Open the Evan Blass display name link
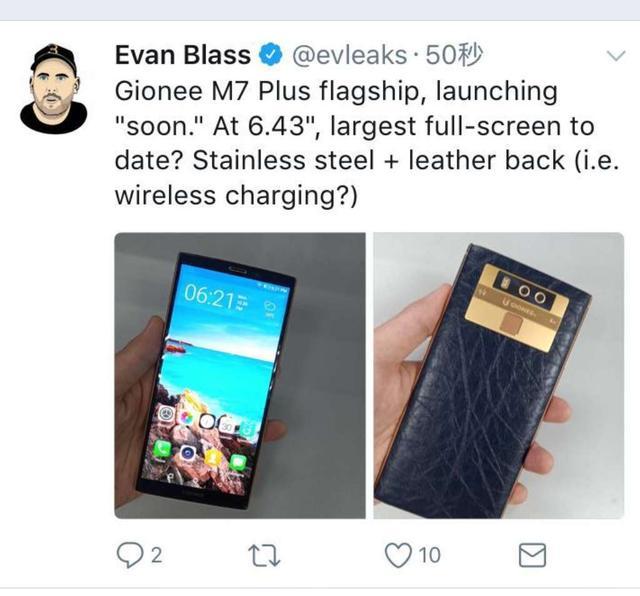The height and width of the screenshot is (596, 640). point(182,55)
